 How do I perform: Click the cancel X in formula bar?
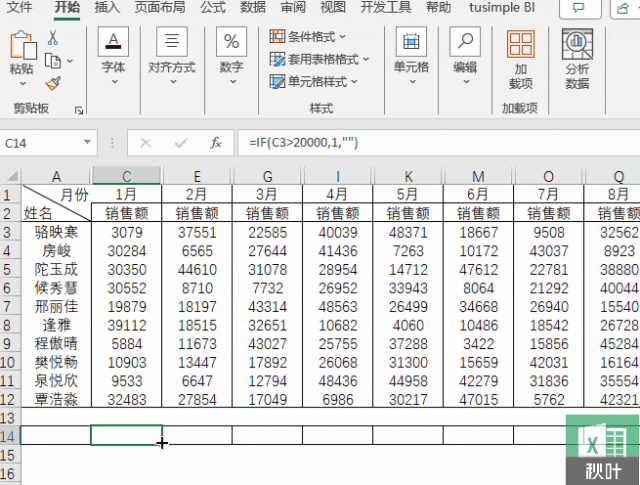coord(146,143)
